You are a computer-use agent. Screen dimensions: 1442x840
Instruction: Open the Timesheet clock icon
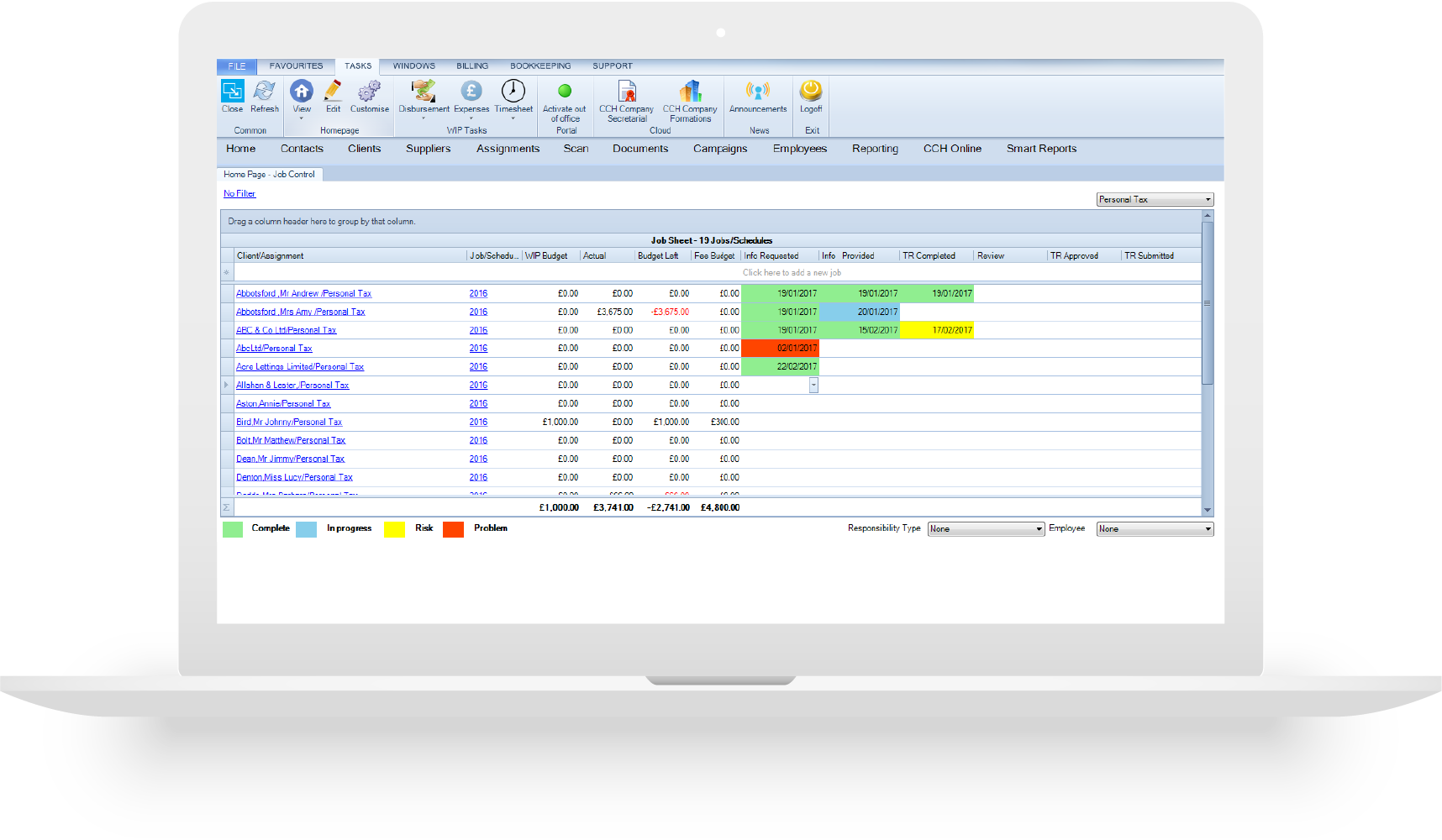click(513, 92)
